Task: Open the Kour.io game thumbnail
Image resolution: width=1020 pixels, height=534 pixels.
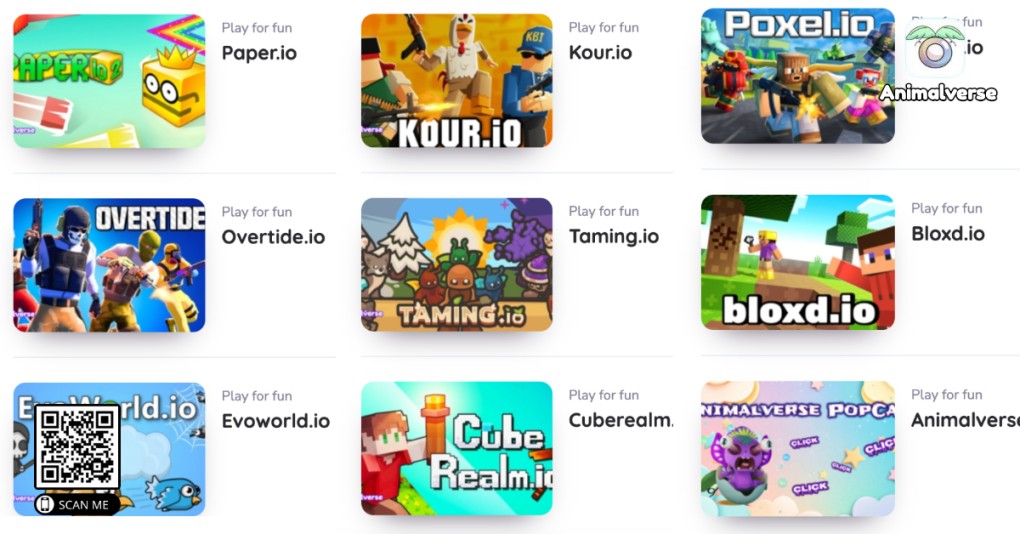Action: point(457,81)
